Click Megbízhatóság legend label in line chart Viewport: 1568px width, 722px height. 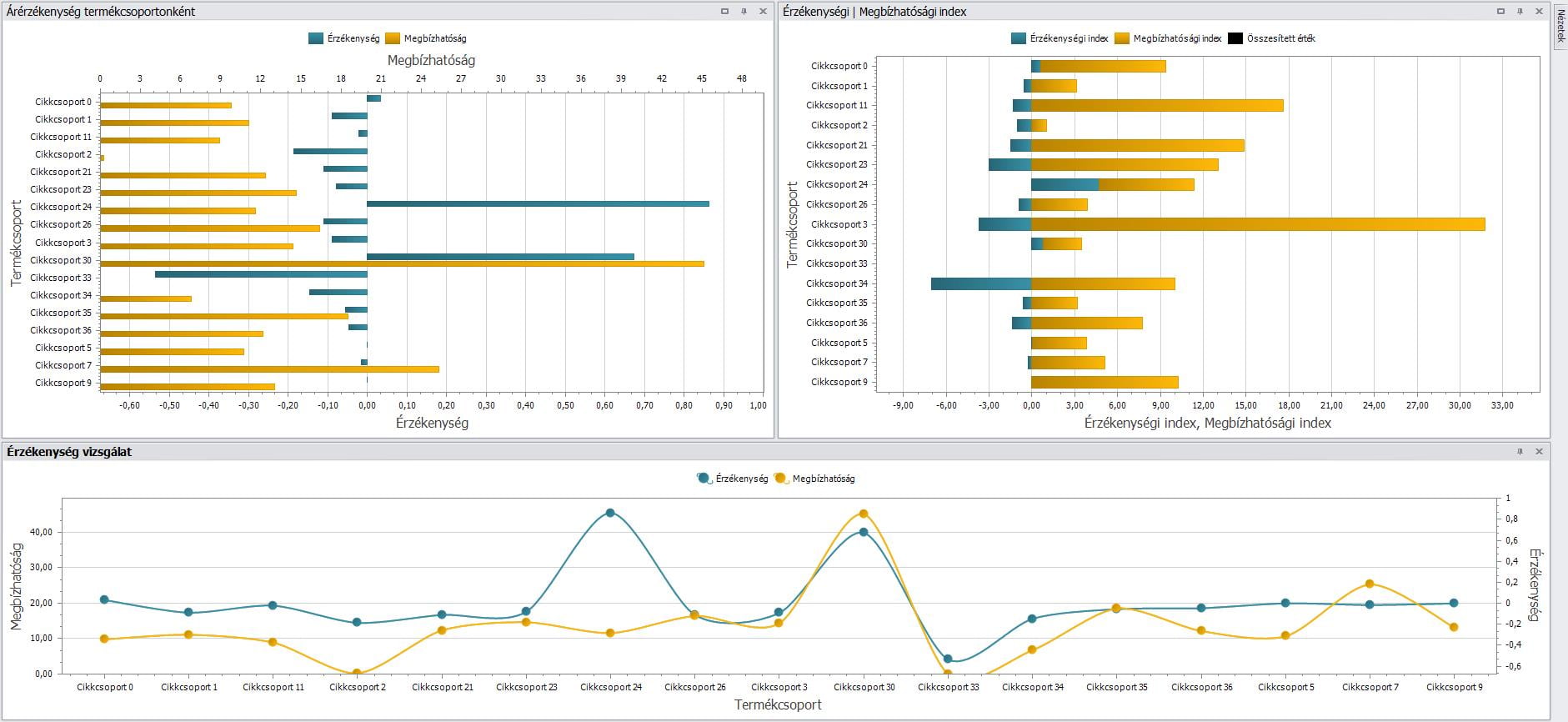click(823, 479)
